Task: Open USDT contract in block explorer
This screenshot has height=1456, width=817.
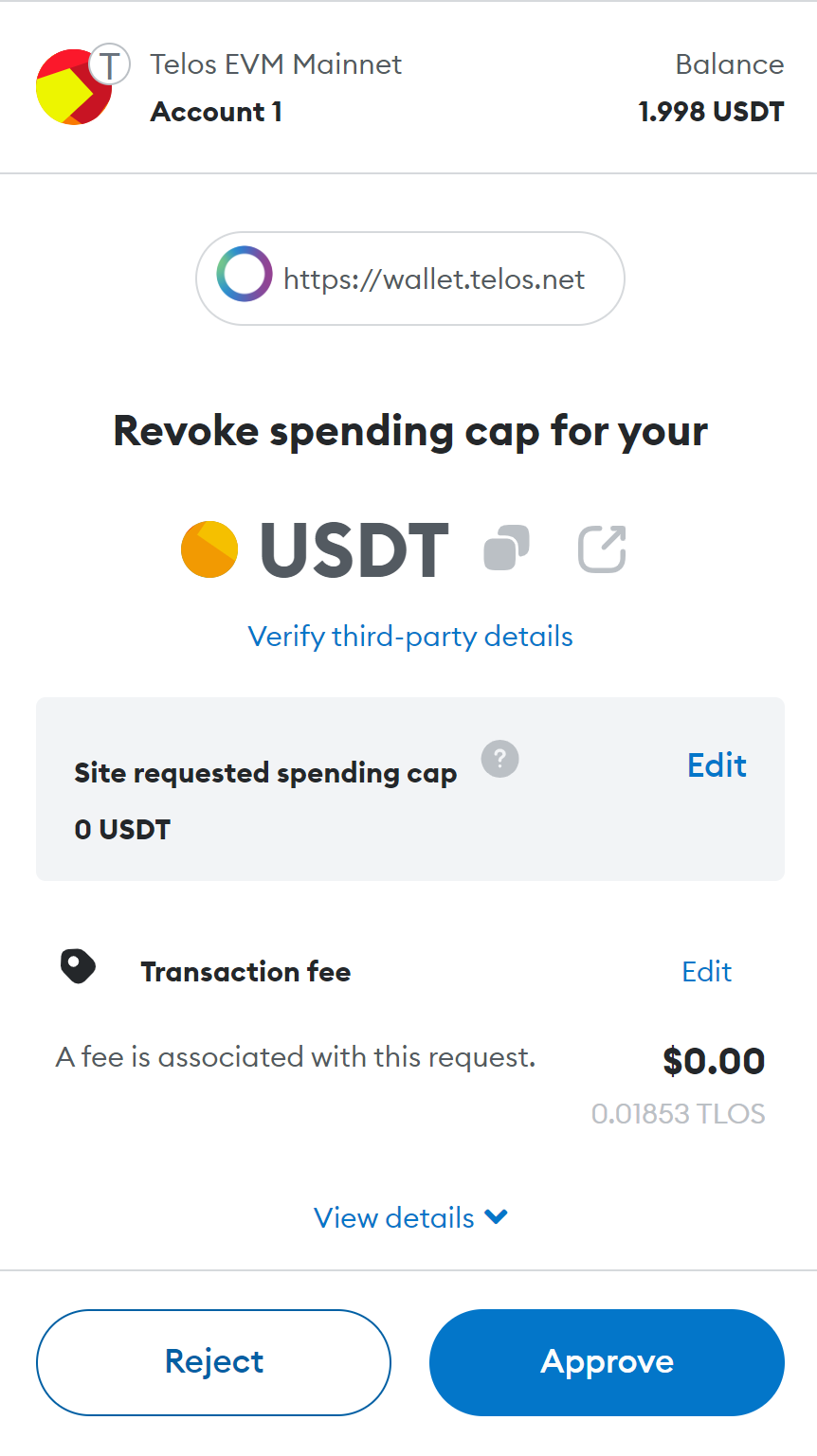Action: pyautogui.click(x=602, y=548)
